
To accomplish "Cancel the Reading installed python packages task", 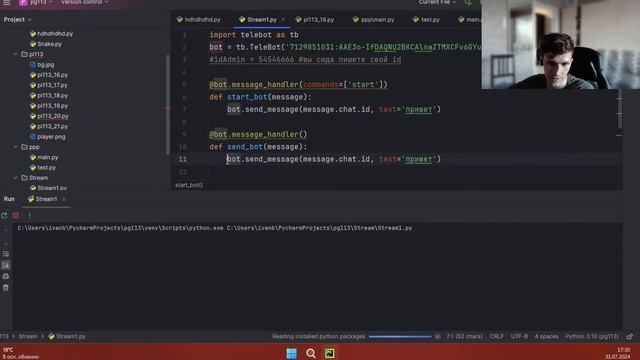I will point(438,337).
